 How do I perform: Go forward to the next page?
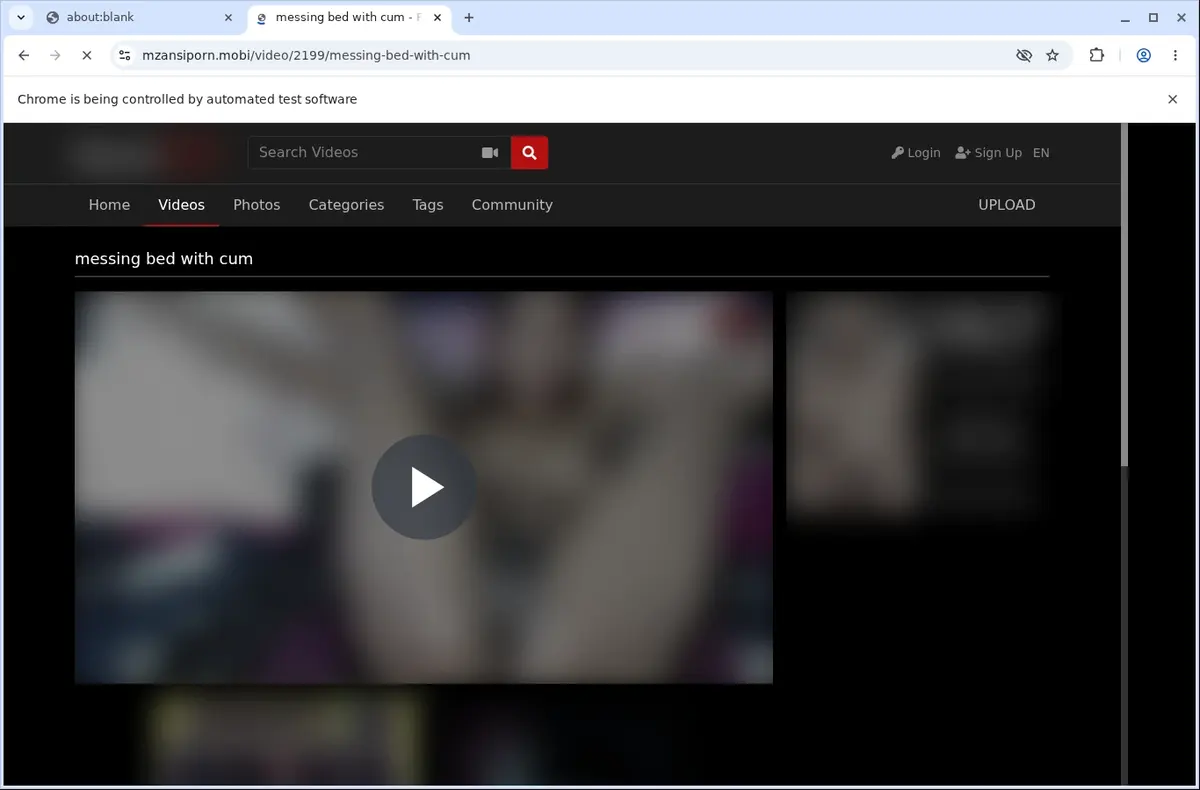click(55, 56)
